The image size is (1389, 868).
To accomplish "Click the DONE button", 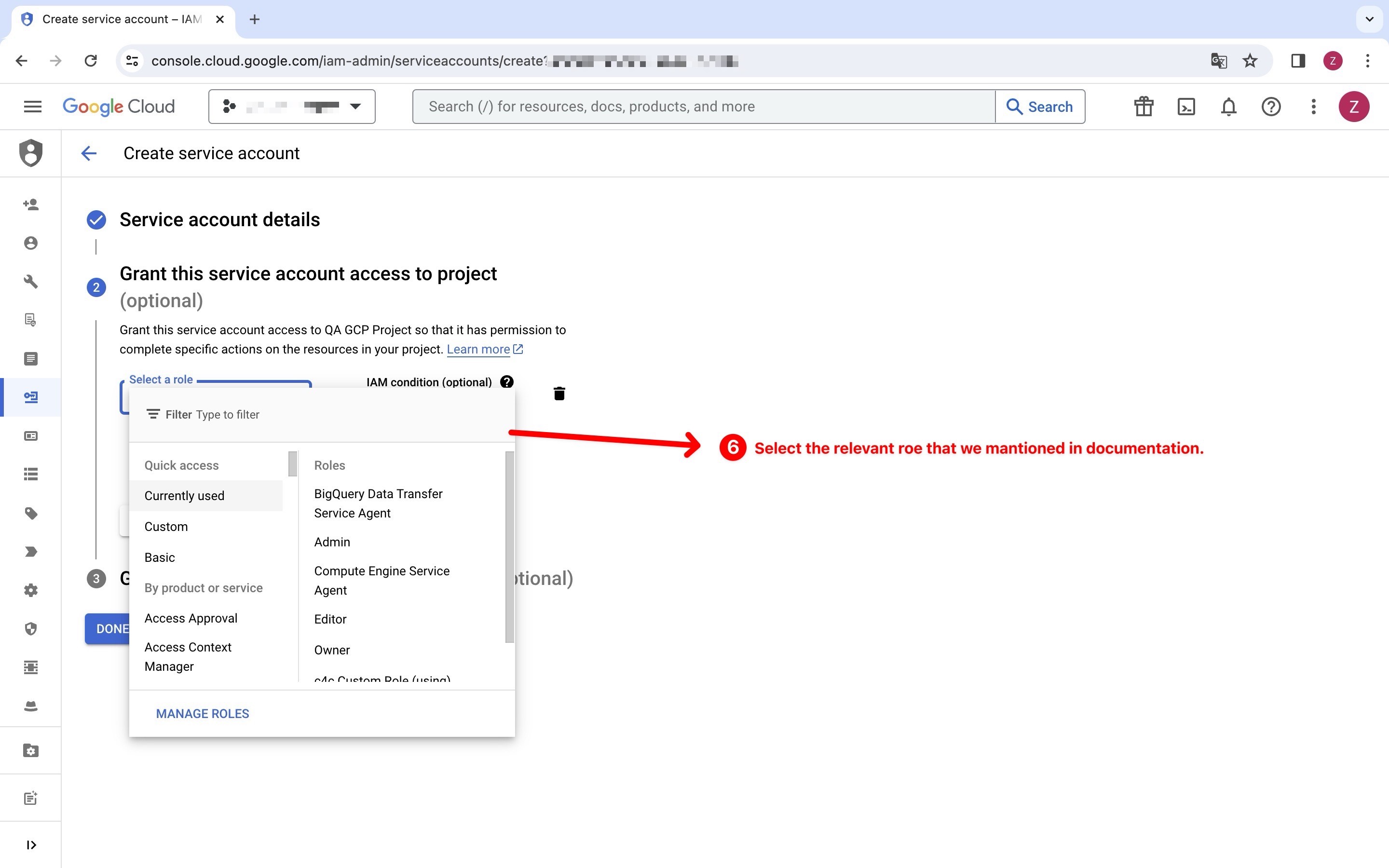I will click(108, 629).
